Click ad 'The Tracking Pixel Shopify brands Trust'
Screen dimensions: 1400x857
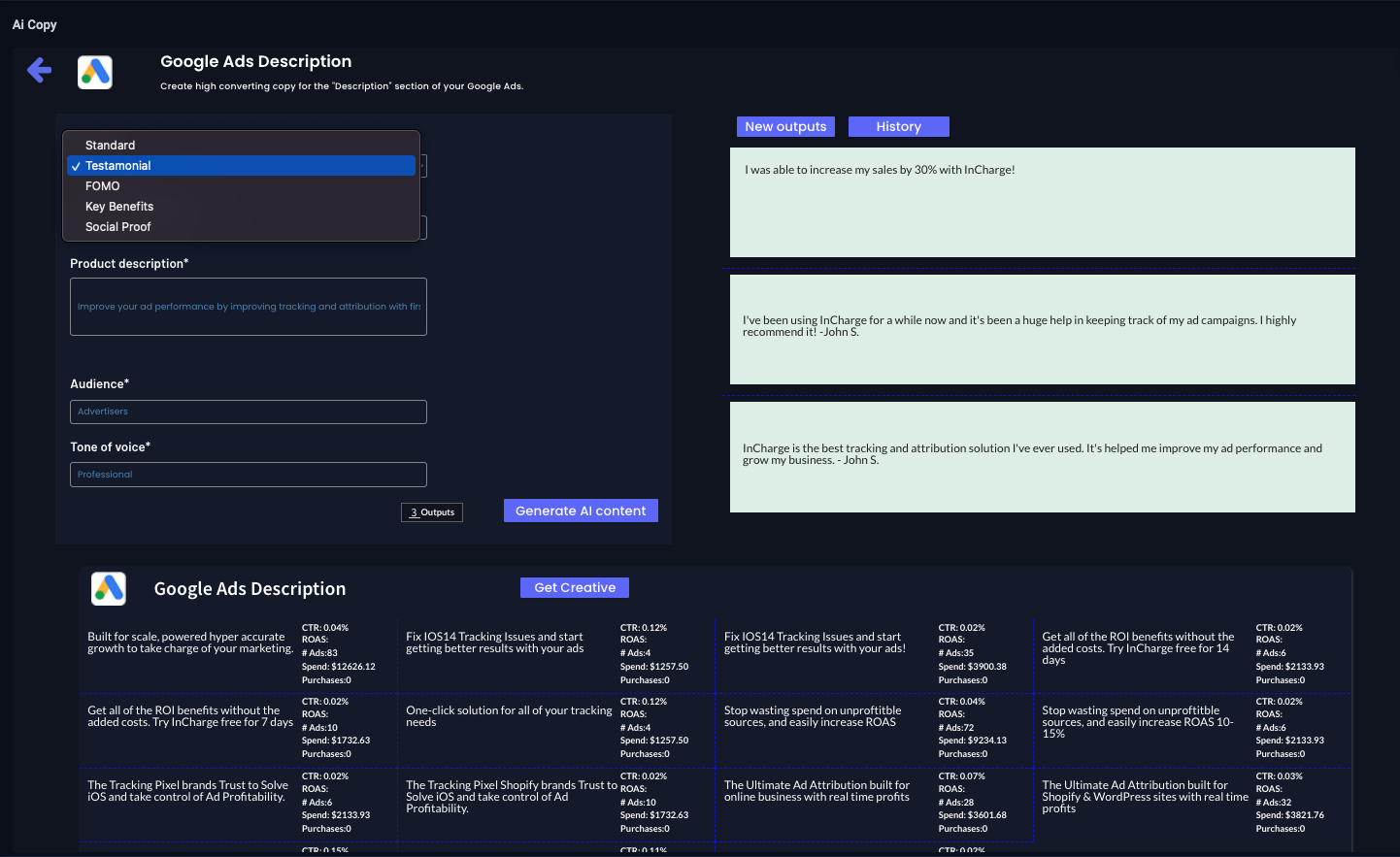coord(512,797)
